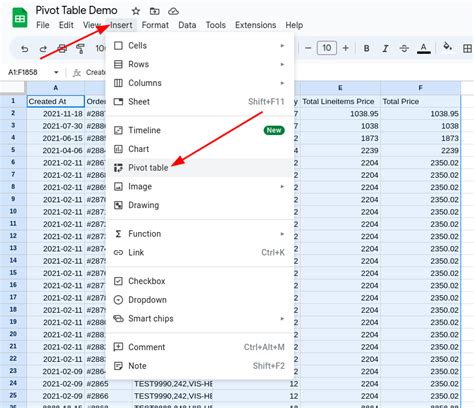Image resolution: width=474 pixels, height=408 pixels.
Task: Click the name box showing A1:F1858
Action: 23,72
